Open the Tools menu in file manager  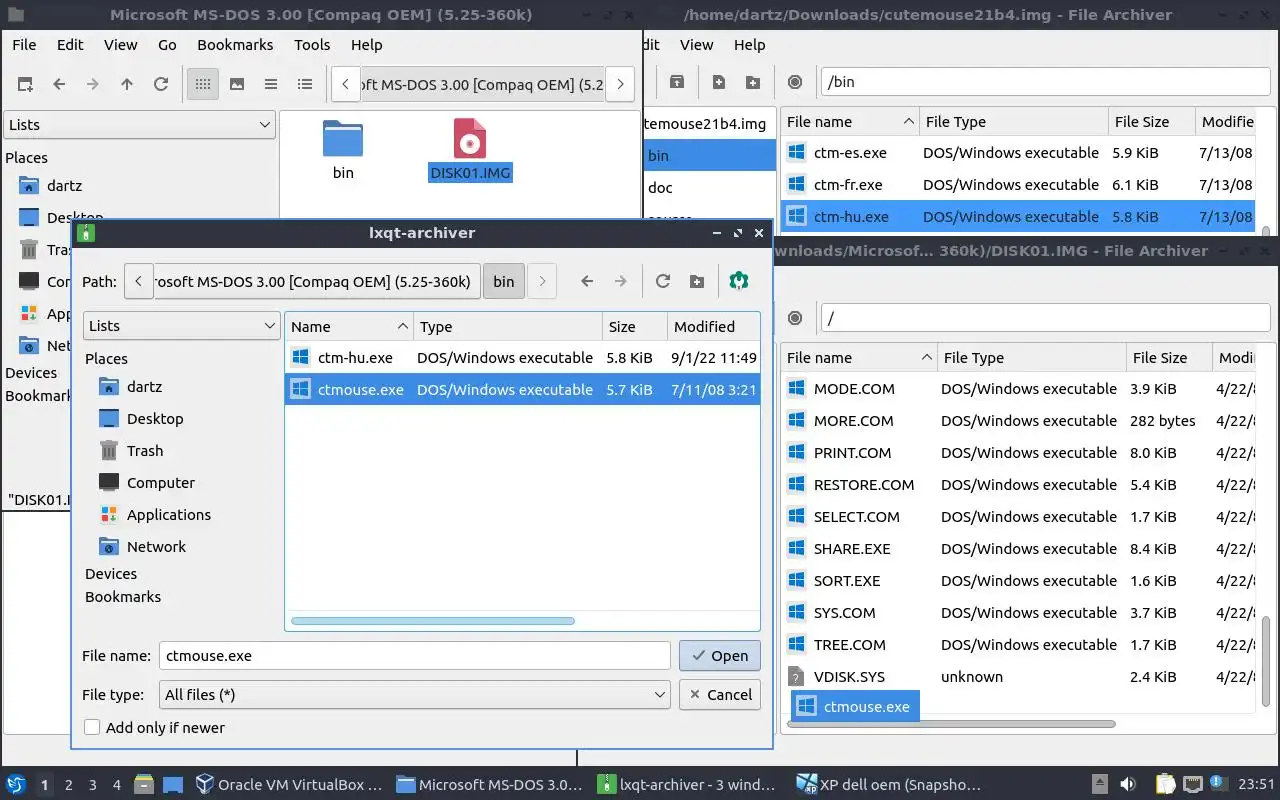(312, 45)
